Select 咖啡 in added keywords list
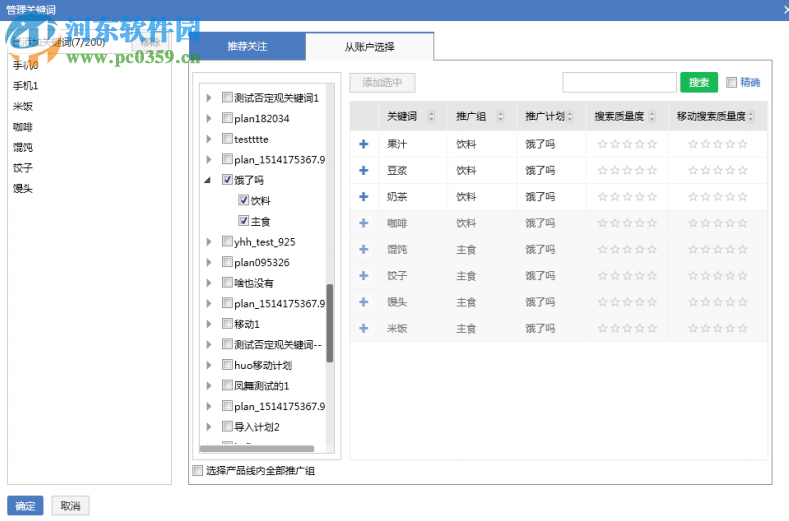The height and width of the screenshot is (521, 789). pyautogui.click(x=23, y=127)
